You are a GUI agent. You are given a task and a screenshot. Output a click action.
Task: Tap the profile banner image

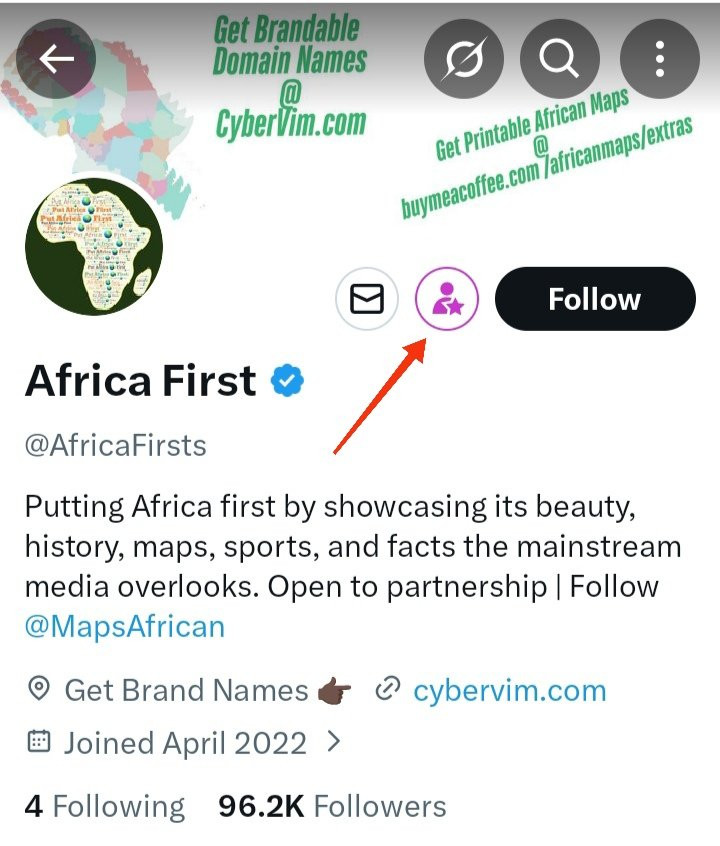coord(300,130)
